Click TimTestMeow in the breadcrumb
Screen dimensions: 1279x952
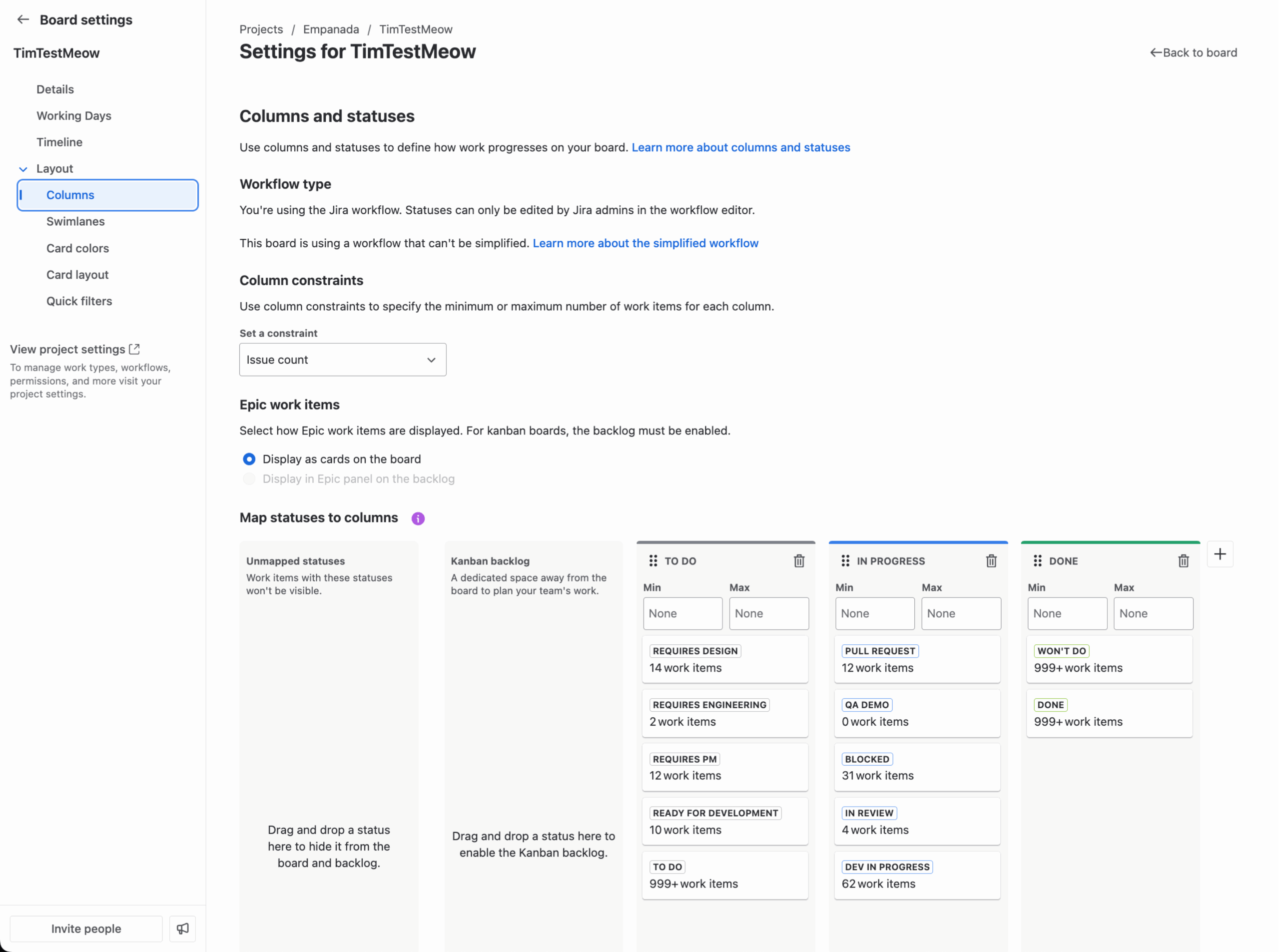(x=416, y=29)
